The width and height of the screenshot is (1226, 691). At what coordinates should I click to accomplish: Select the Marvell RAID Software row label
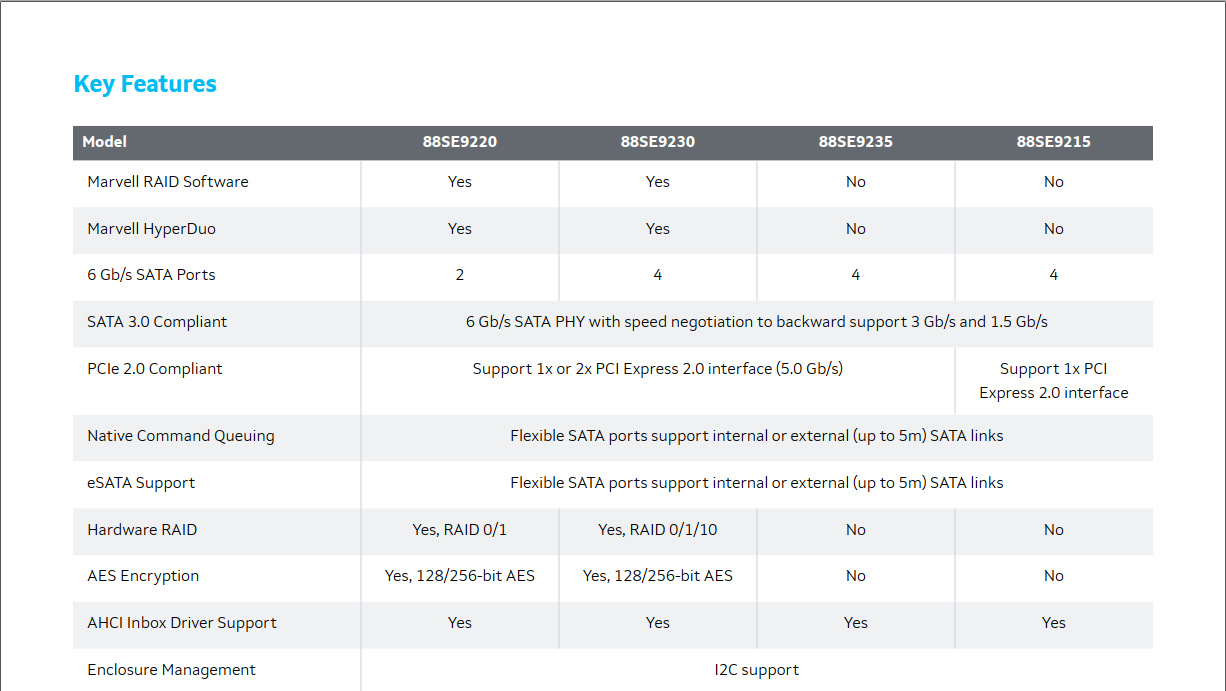pyautogui.click(x=168, y=182)
